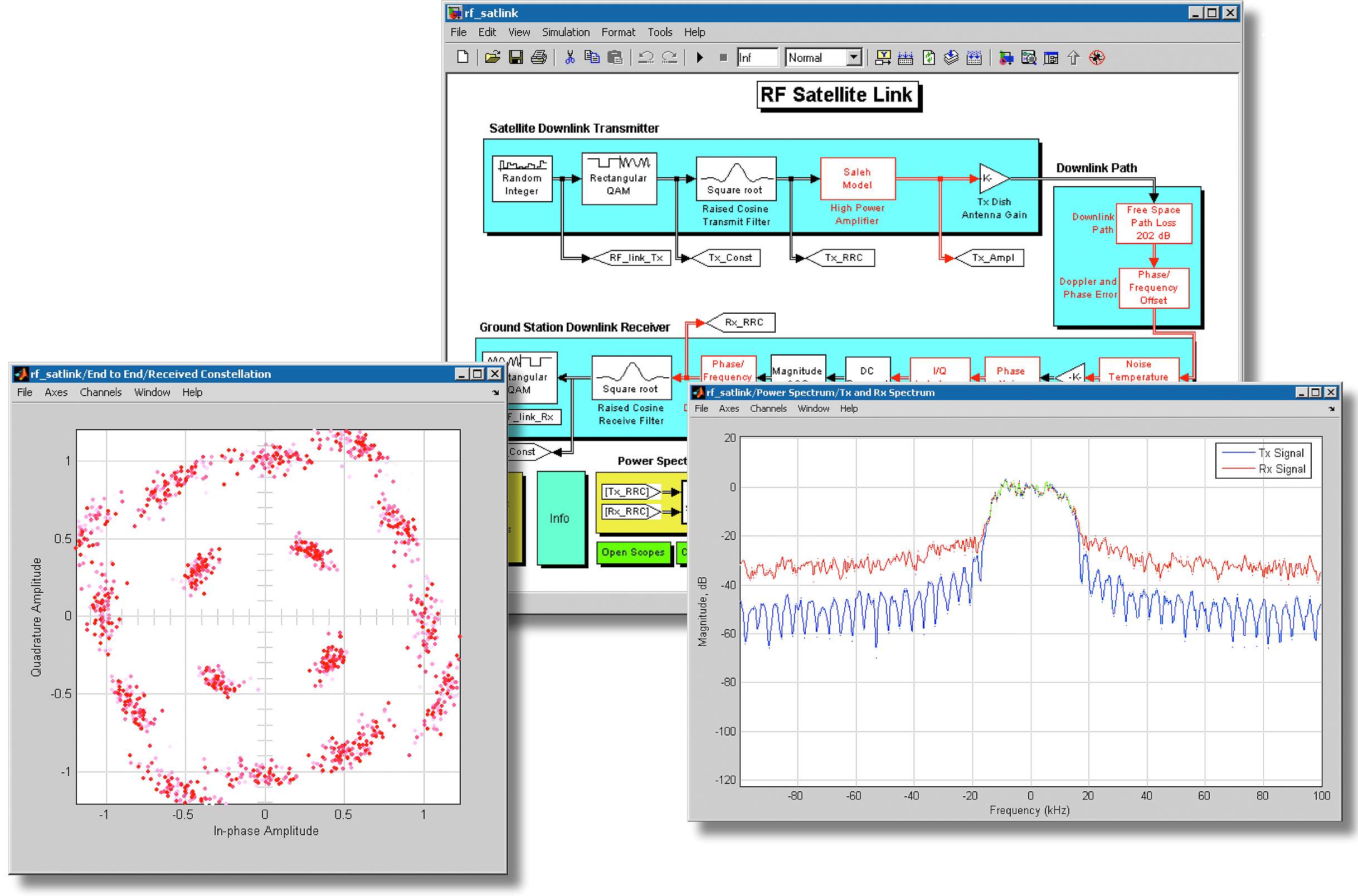Viewport: 1358px width, 896px height.
Task: Collapse the Tx and Rx Spectrum window via its chevron
Action: [1332, 409]
